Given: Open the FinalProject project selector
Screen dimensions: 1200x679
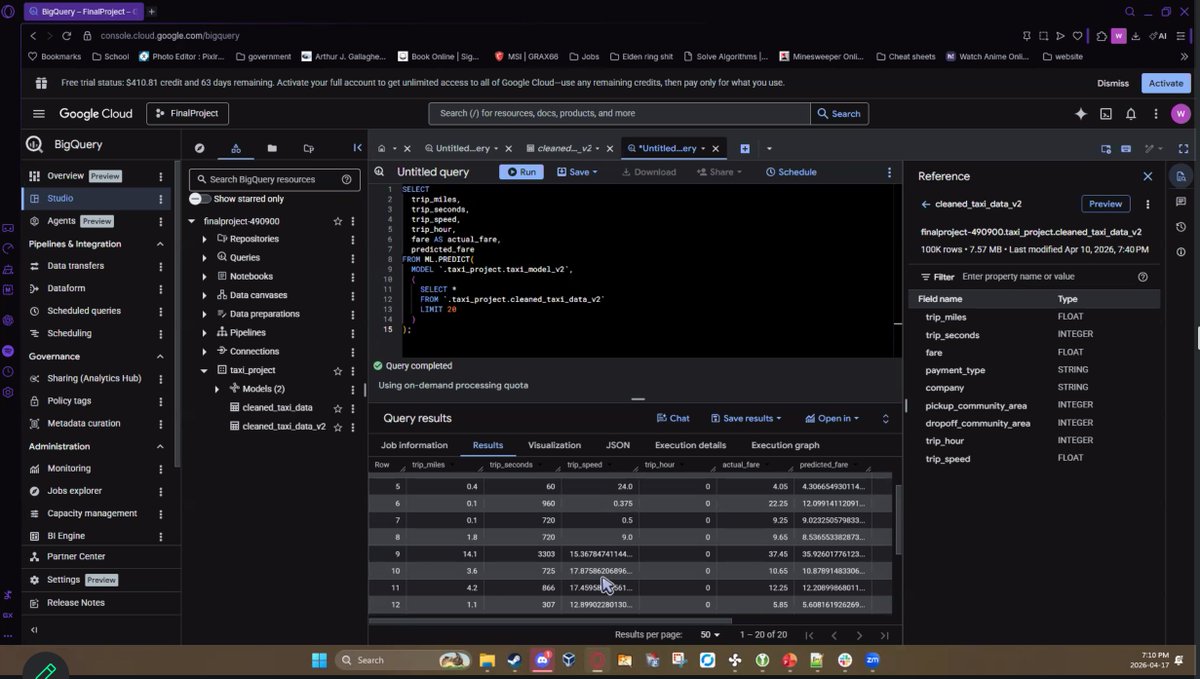Looking at the screenshot, I should (x=188, y=114).
